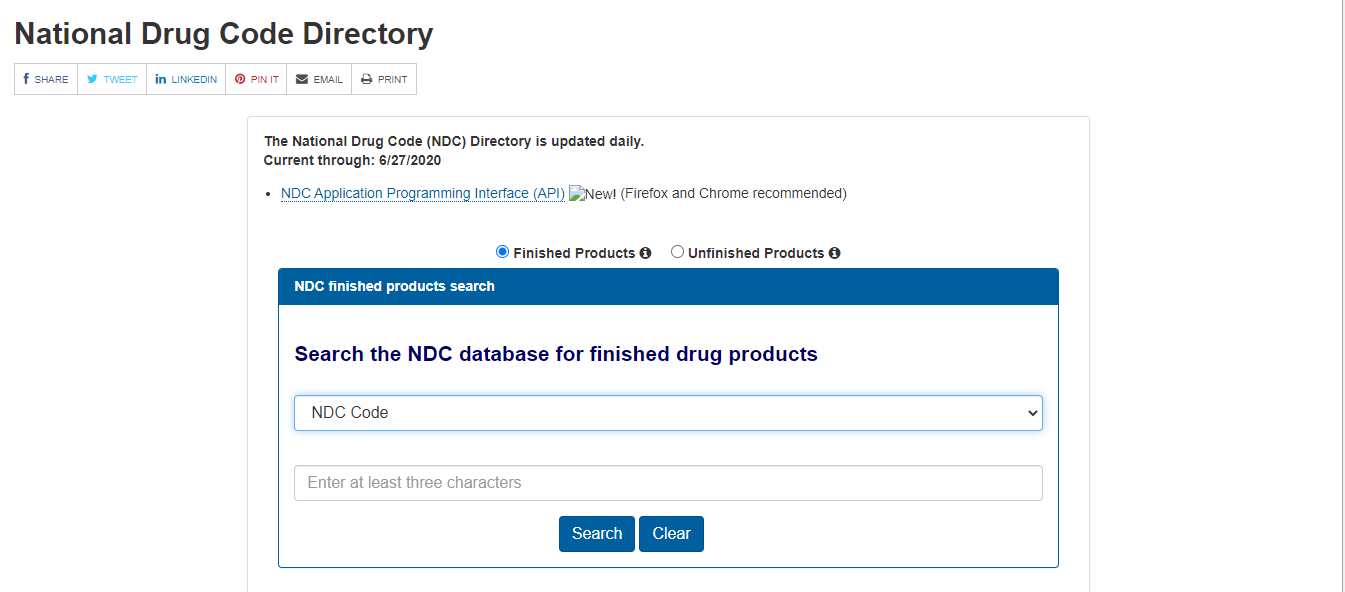The width and height of the screenshot is (1345, 592).
Task: Click the Print printer icon
Action: 367,79
